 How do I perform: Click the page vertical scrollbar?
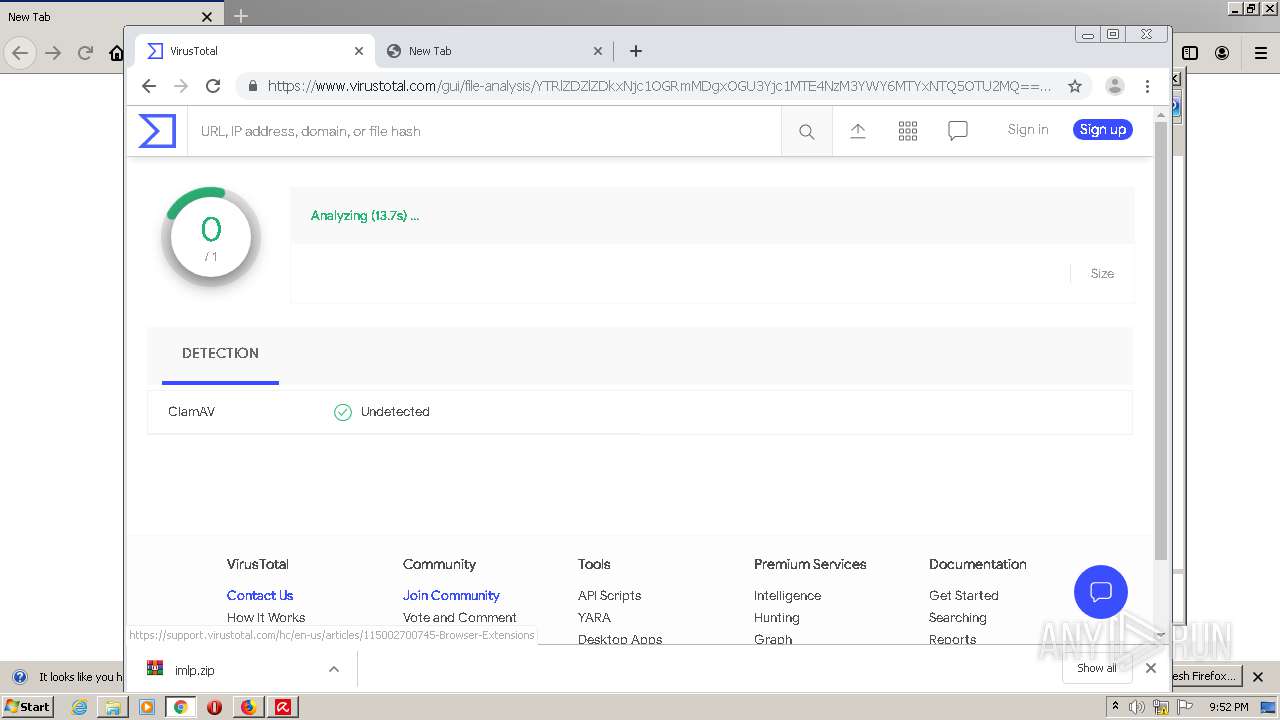(x=1160, y=340)
